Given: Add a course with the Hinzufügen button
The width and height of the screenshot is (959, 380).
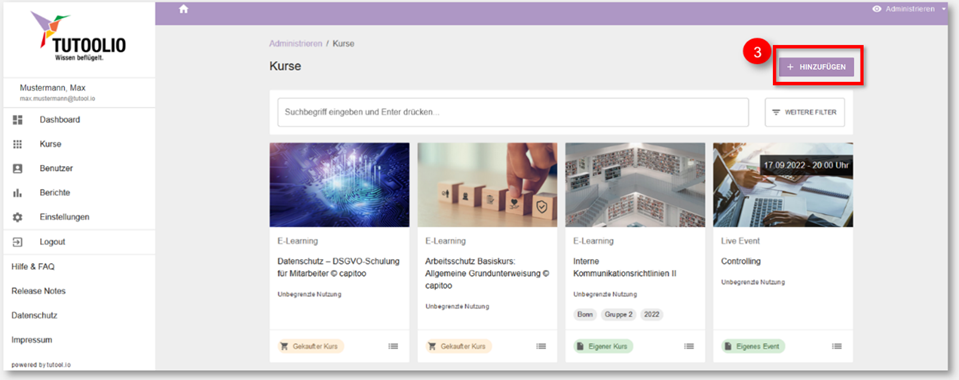Looking at the screenshot, I should click(816, 67).
